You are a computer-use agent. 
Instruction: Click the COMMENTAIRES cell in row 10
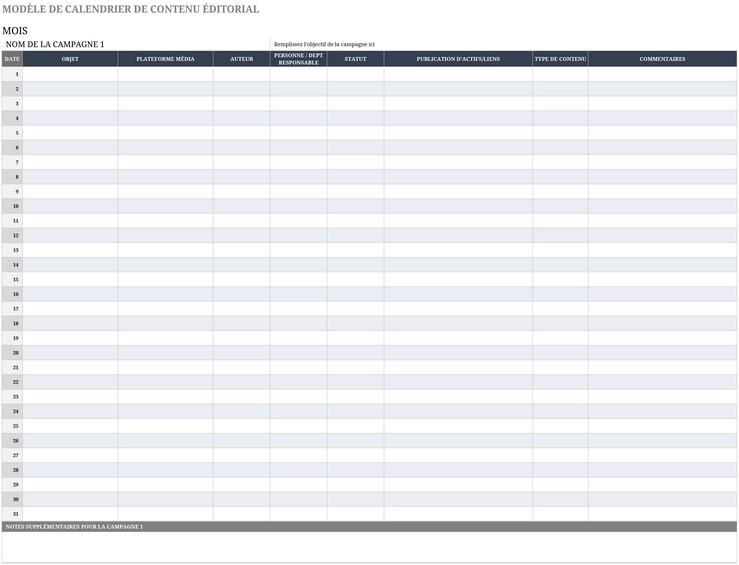point(663,206)
